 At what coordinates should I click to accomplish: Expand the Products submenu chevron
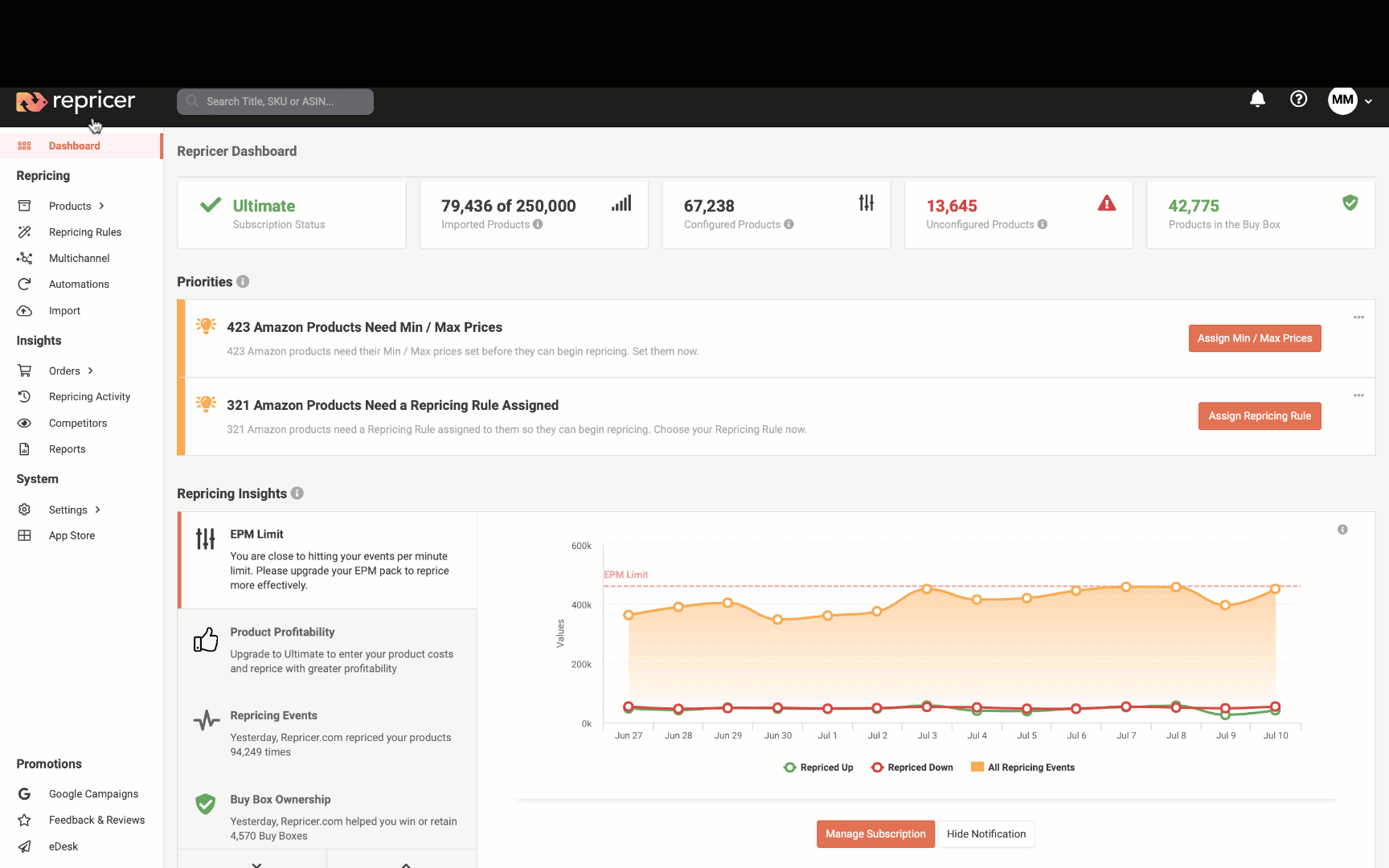(102, 206)
